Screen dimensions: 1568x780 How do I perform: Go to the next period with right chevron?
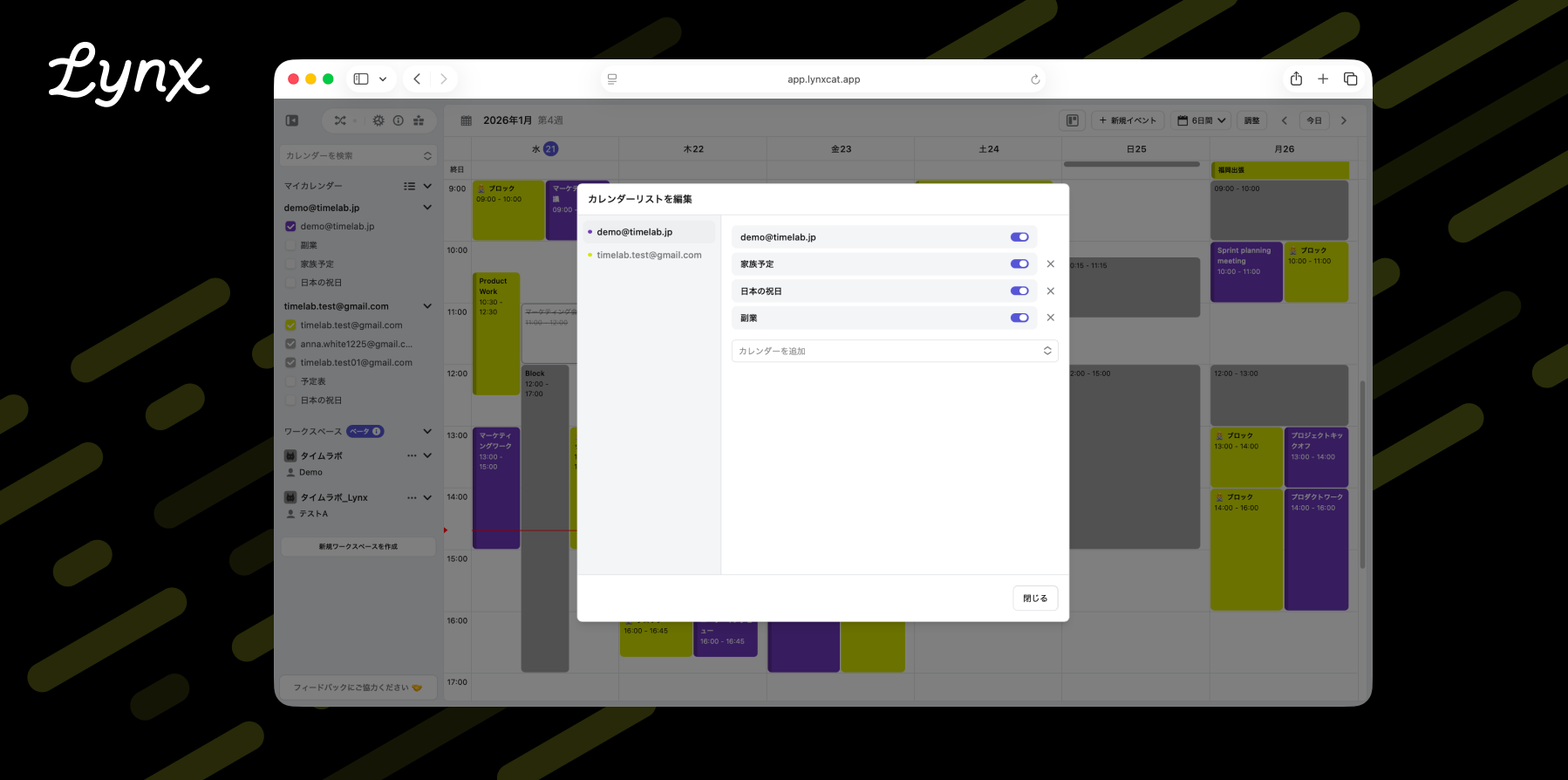point(1344,120)
